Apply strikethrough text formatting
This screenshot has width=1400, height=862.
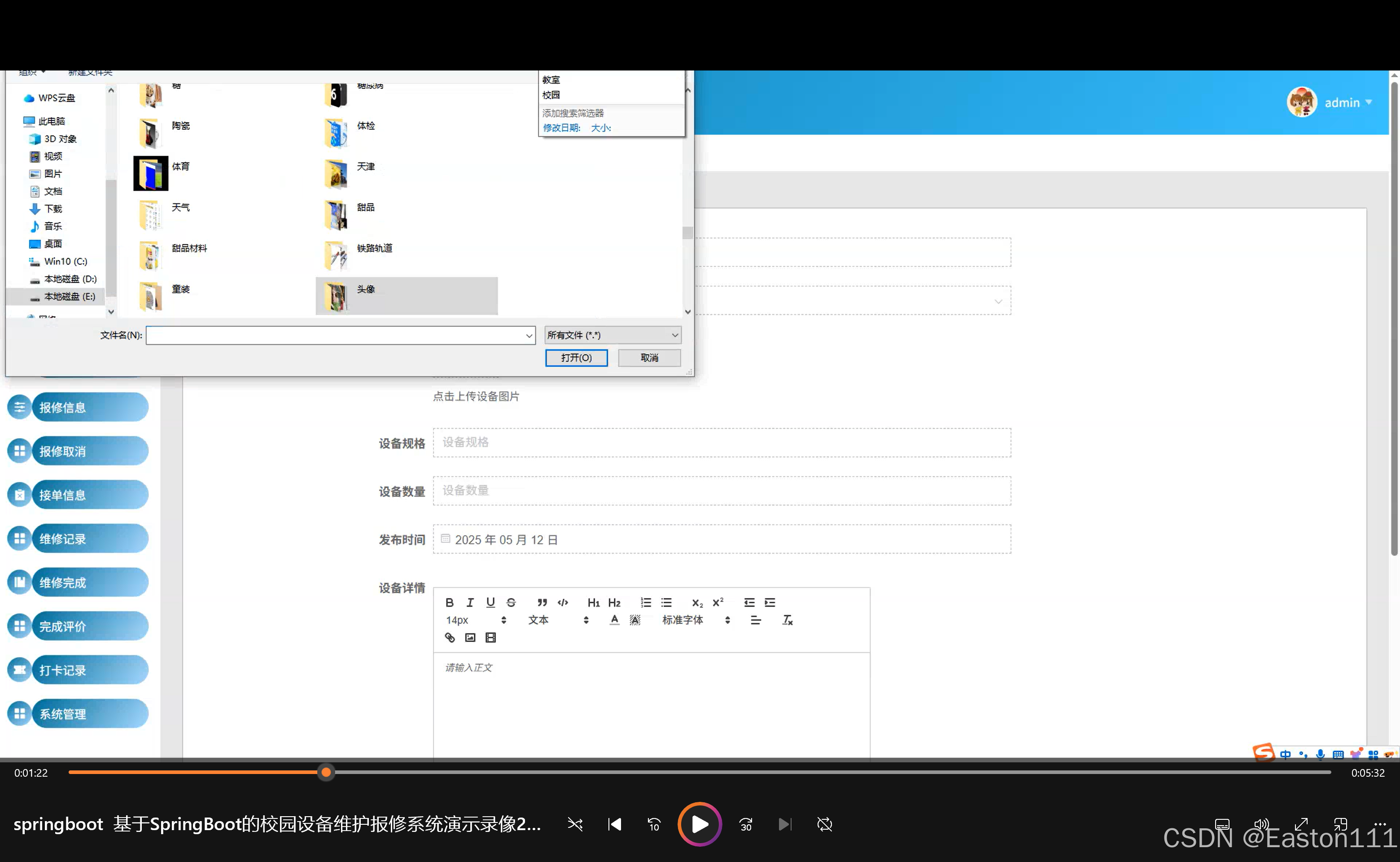(x=511, y=603)
